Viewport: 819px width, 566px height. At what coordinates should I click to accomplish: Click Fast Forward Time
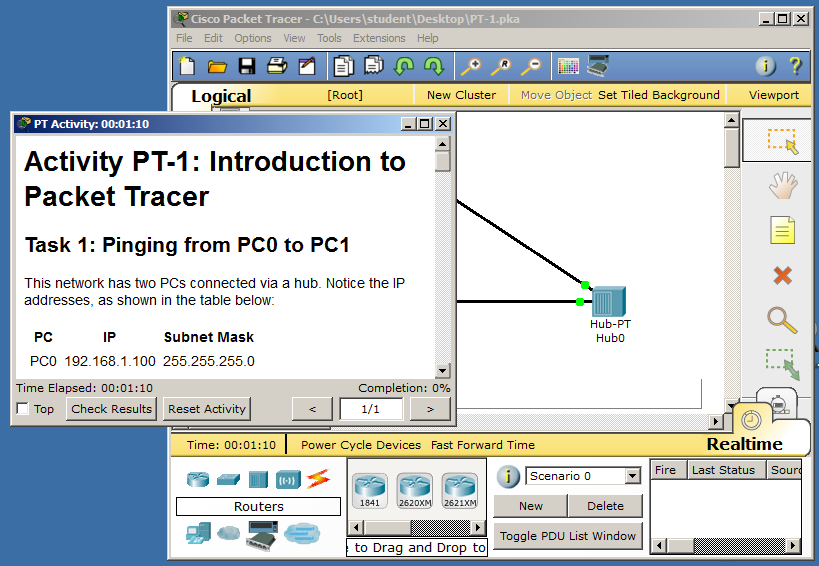coord(483,445)
